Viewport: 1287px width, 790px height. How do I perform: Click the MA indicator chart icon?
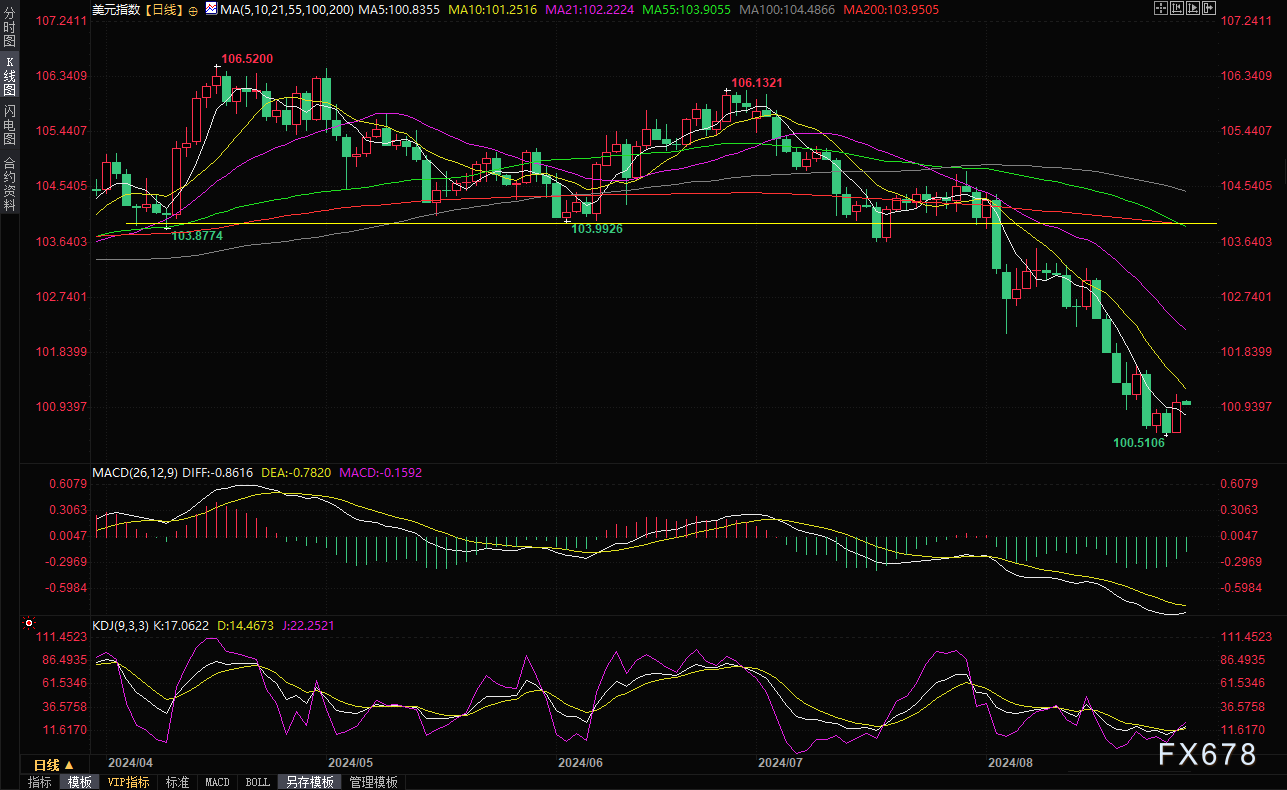point(210,8)
